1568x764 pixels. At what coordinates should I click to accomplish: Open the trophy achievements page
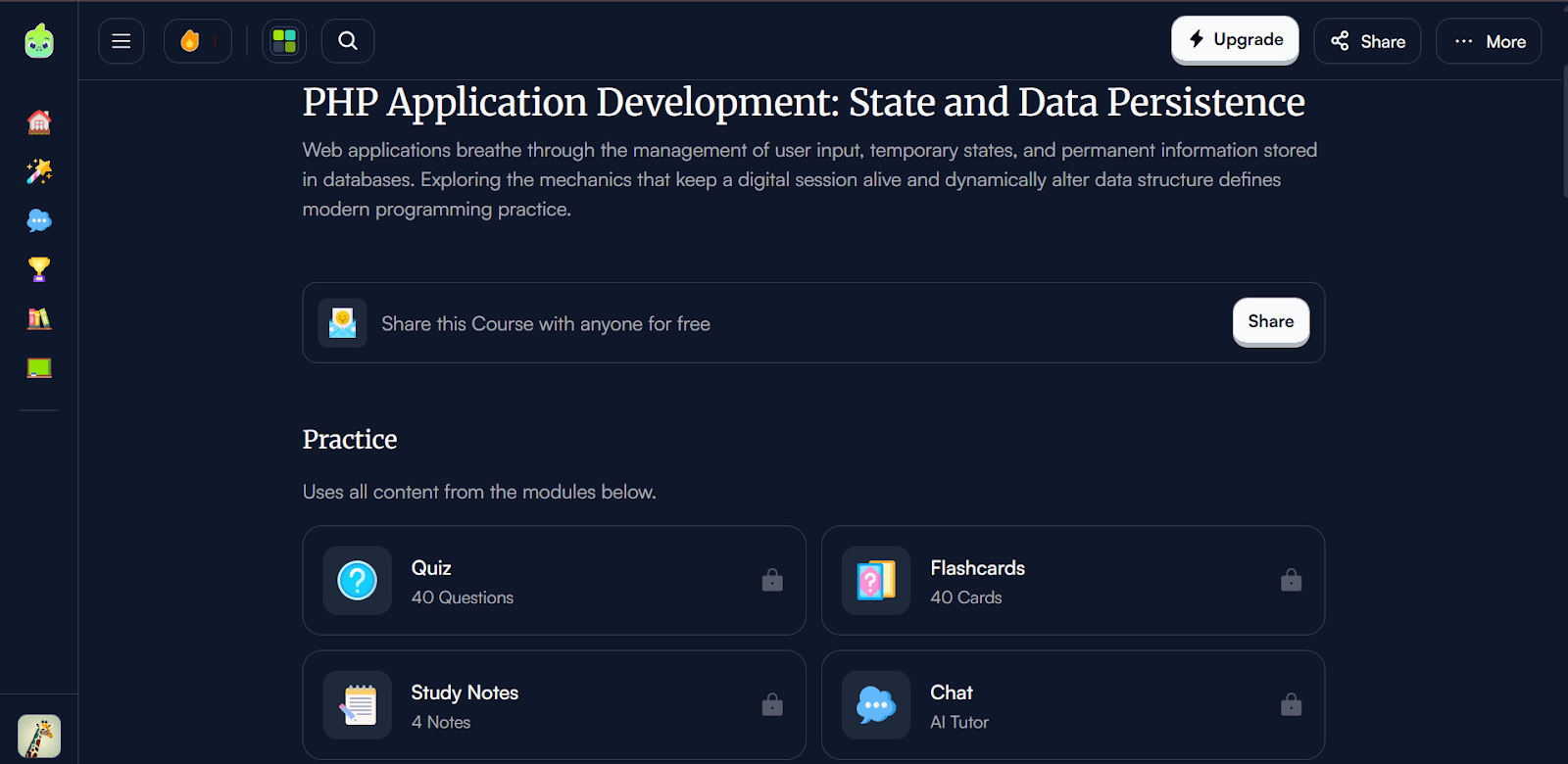39,269
